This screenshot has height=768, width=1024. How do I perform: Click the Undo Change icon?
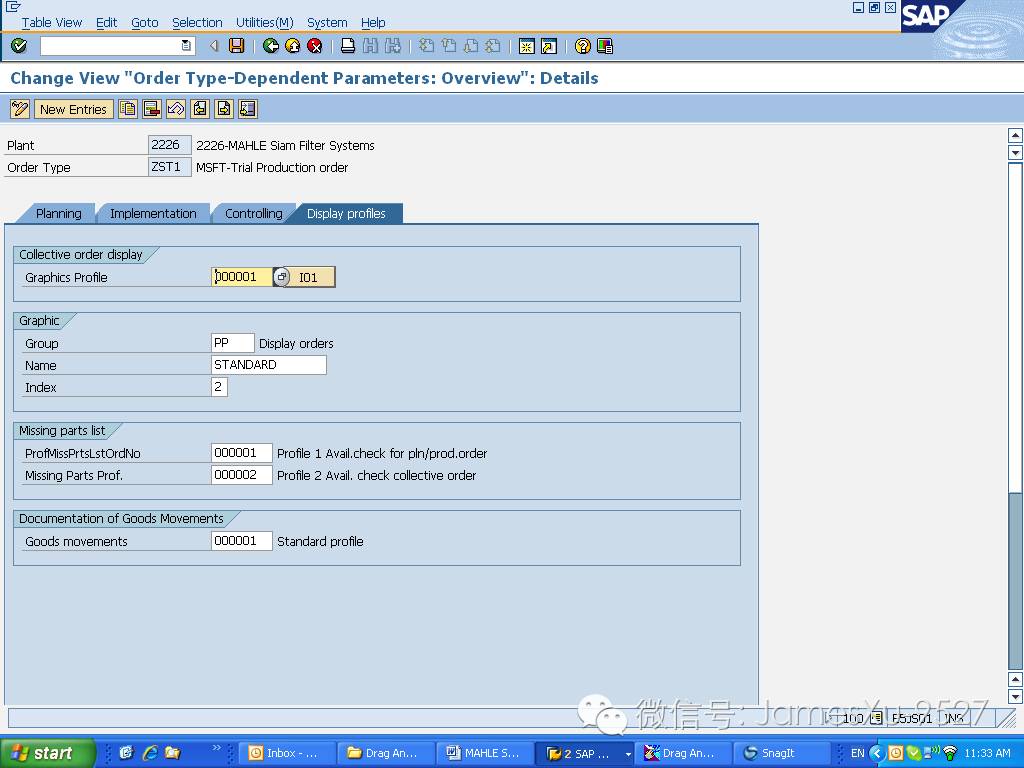point(176,109)
